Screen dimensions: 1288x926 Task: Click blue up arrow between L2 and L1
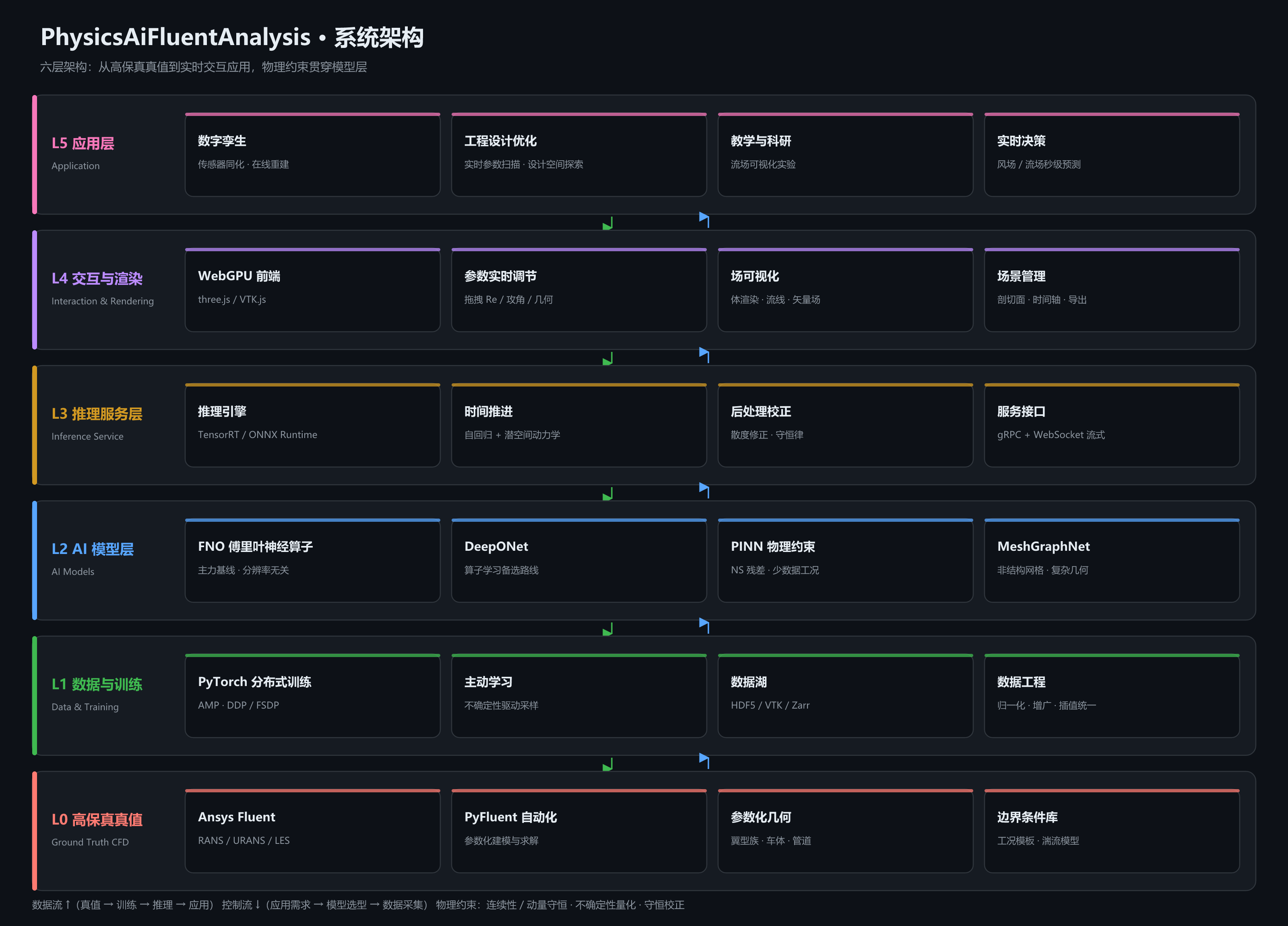[x=704, y=626]
